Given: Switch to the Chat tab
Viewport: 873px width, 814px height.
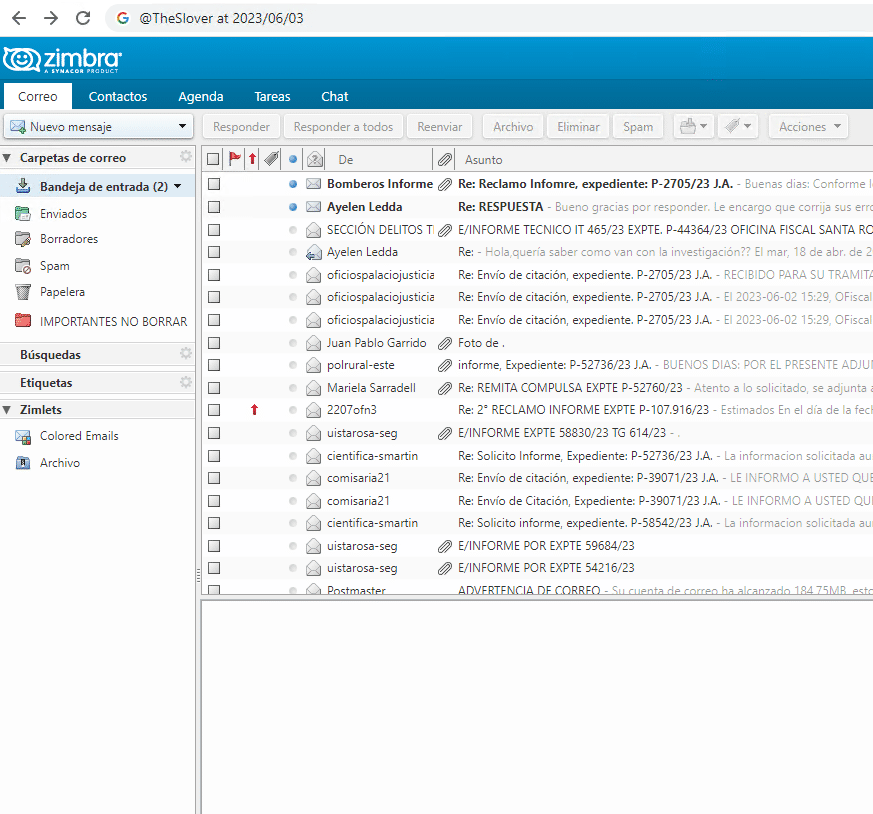Looking at the screenshot, I should pyautogui.click(x=335, y=96).
